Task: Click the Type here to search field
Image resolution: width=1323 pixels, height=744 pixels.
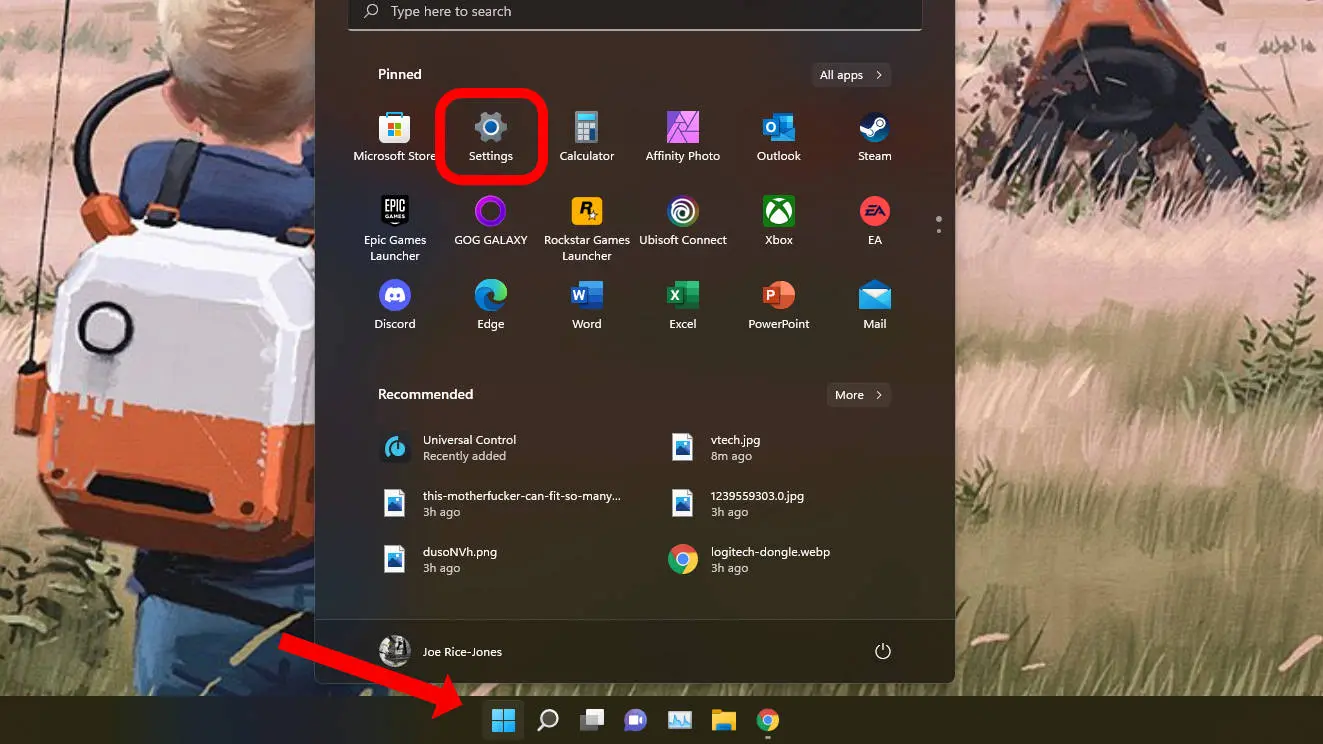Action: pyautogui.click(x=635, y=12)
